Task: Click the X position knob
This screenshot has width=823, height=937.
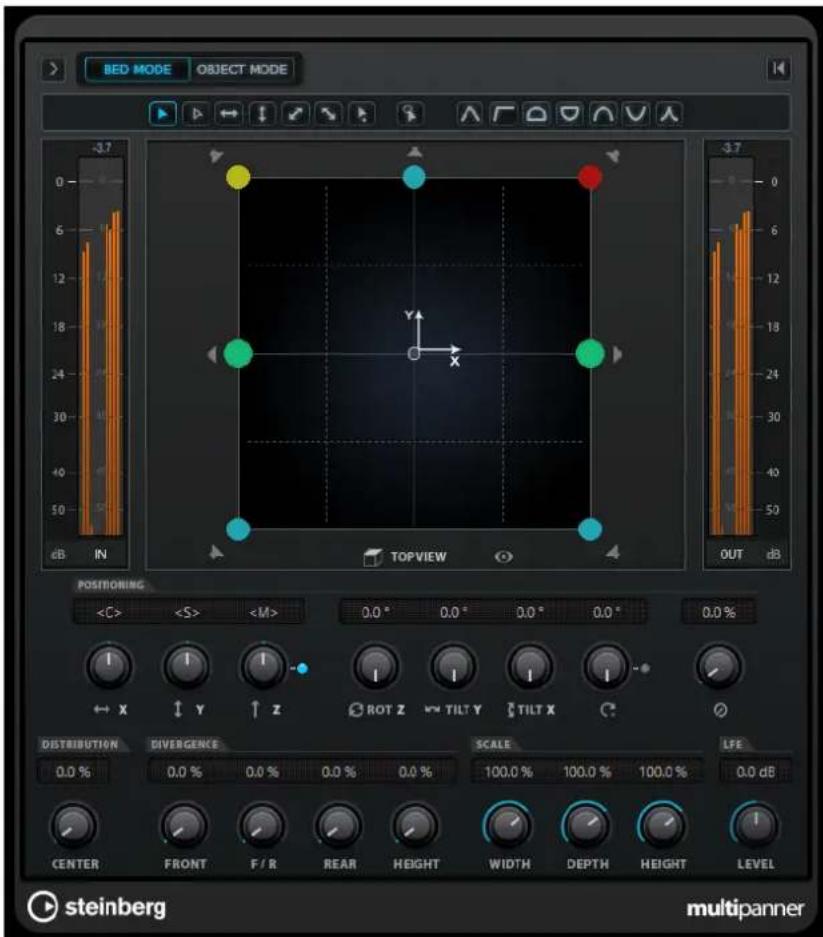Action: (109, 666)
